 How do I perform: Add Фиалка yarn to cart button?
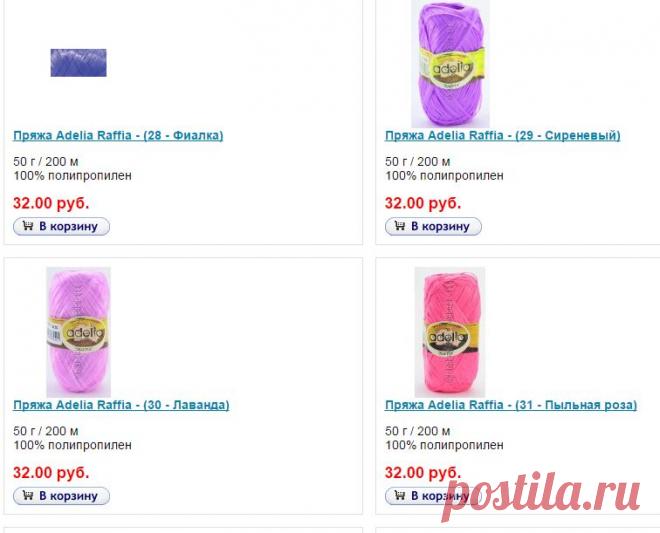61,227
